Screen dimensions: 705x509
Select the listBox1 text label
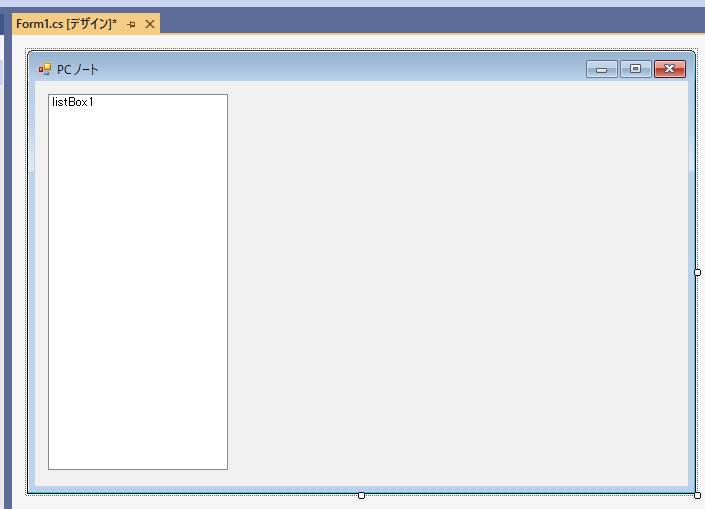click(73, 102)
